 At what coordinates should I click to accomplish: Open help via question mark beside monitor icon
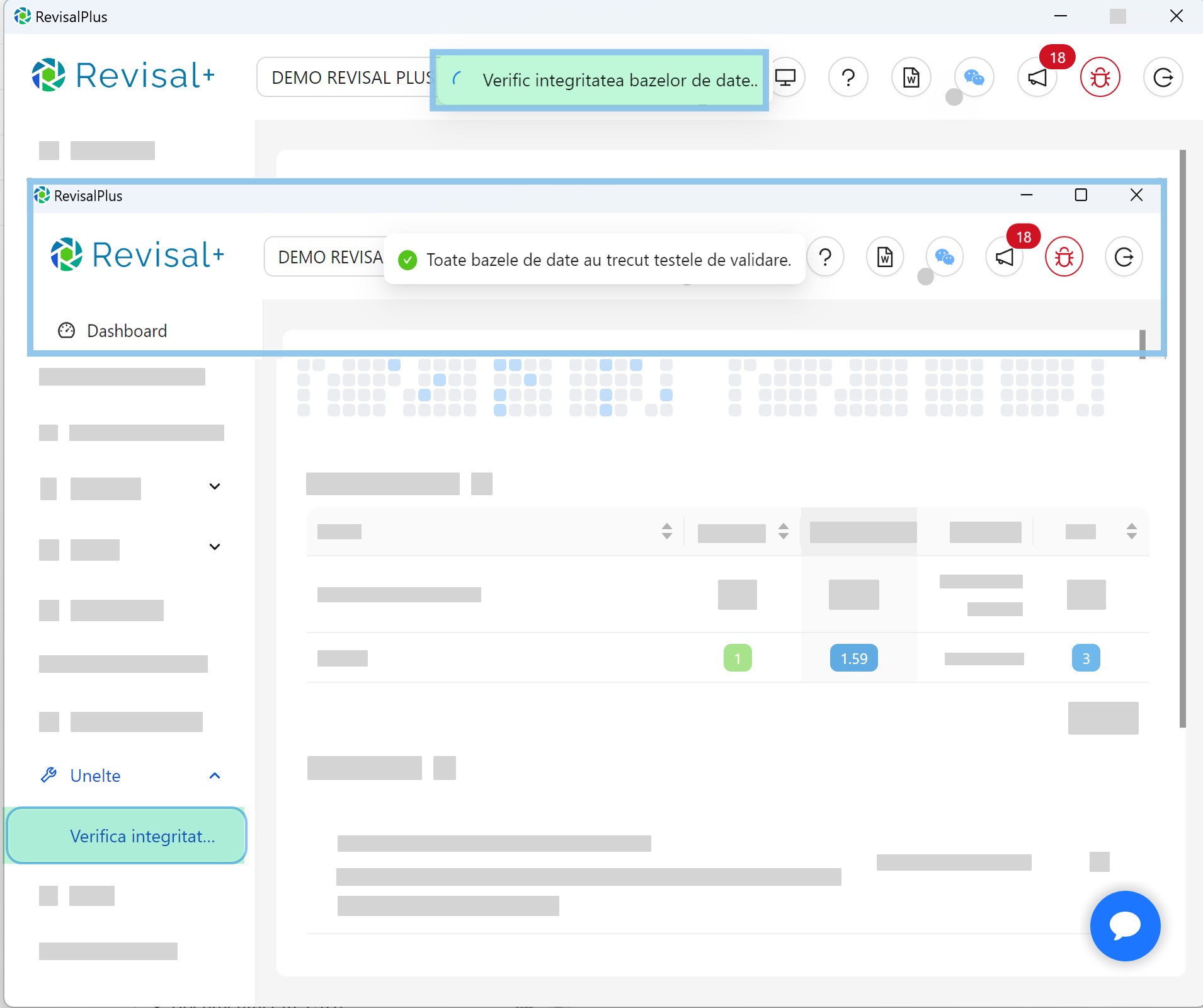point(848,77)
